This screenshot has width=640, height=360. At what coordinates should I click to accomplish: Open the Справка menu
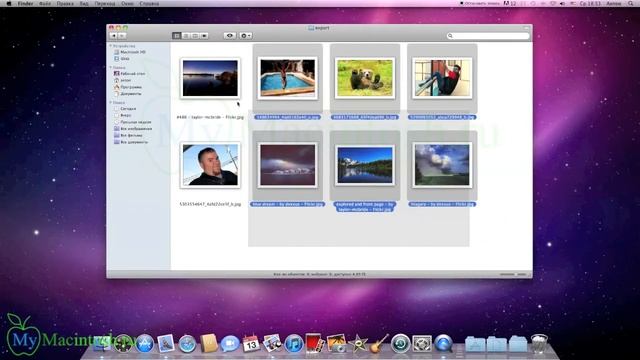[149, 3]
